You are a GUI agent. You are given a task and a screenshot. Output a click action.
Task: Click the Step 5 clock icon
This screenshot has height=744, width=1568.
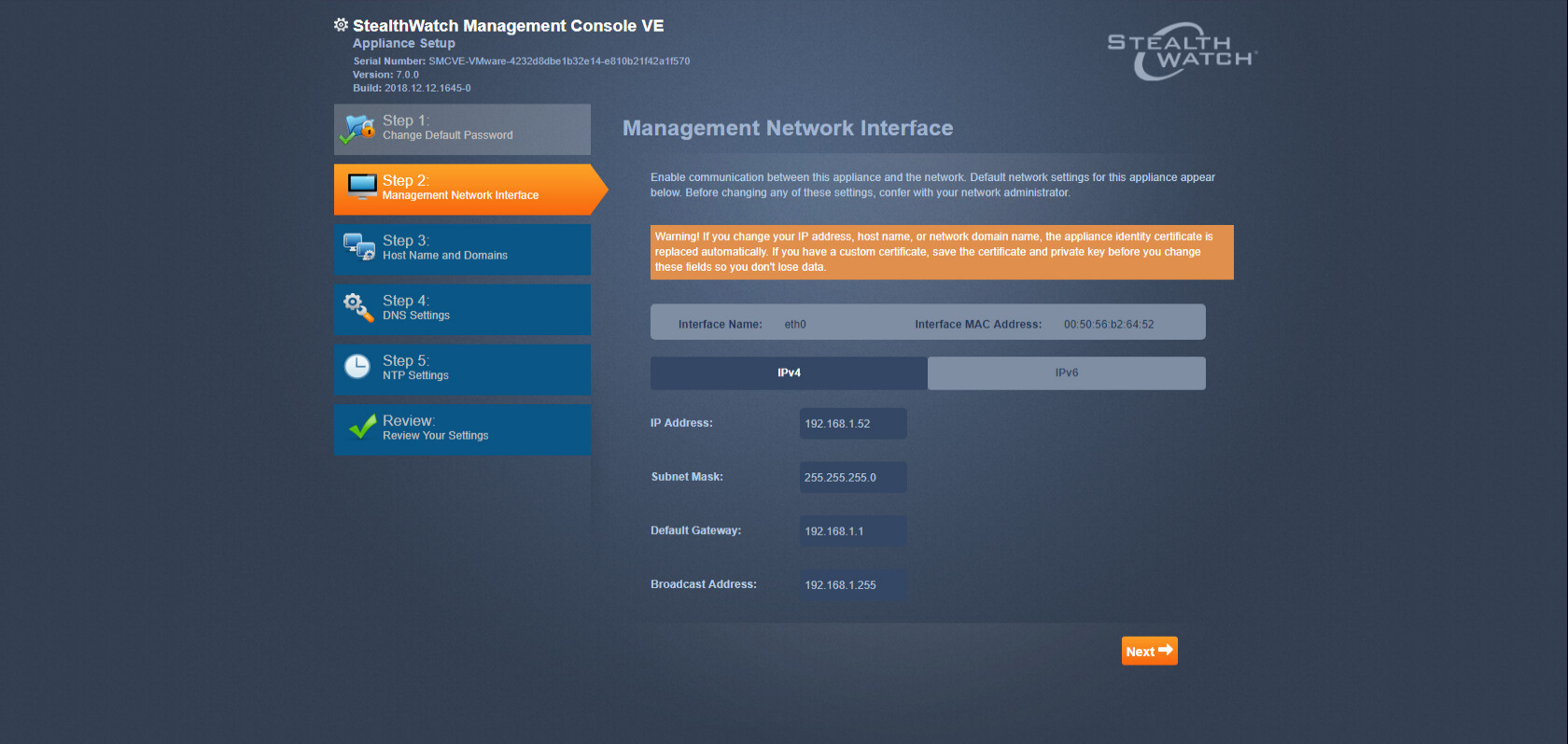[357, 367]
